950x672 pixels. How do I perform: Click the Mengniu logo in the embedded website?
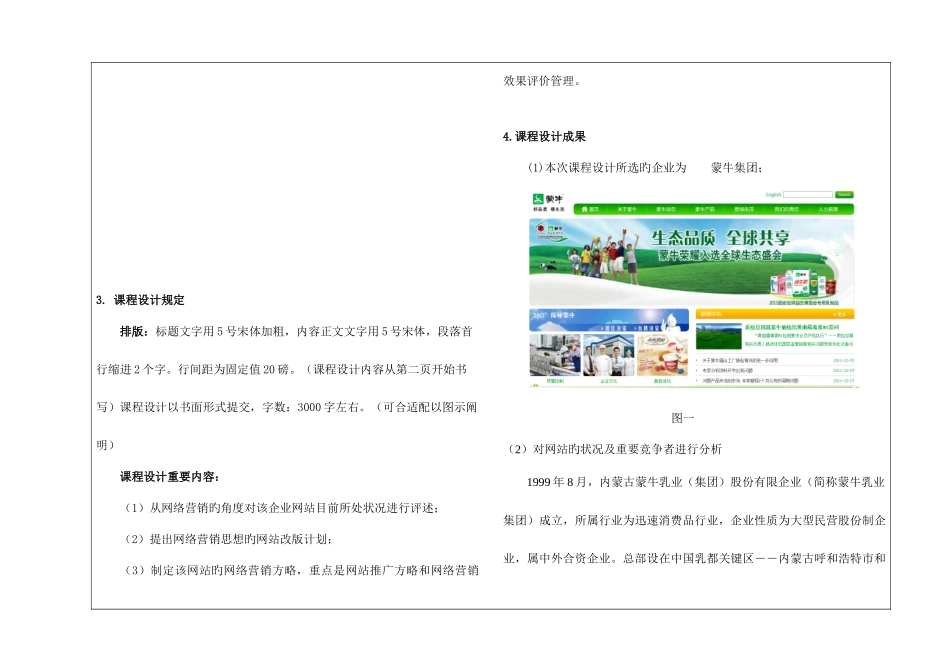coord(548,202)
